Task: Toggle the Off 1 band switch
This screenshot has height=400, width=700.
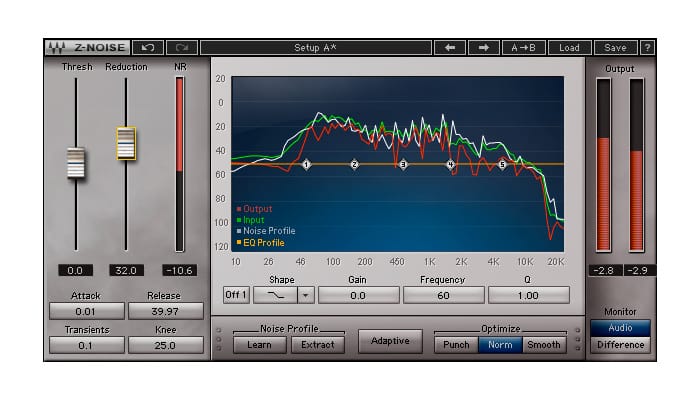Action: [x=236, y=295]
